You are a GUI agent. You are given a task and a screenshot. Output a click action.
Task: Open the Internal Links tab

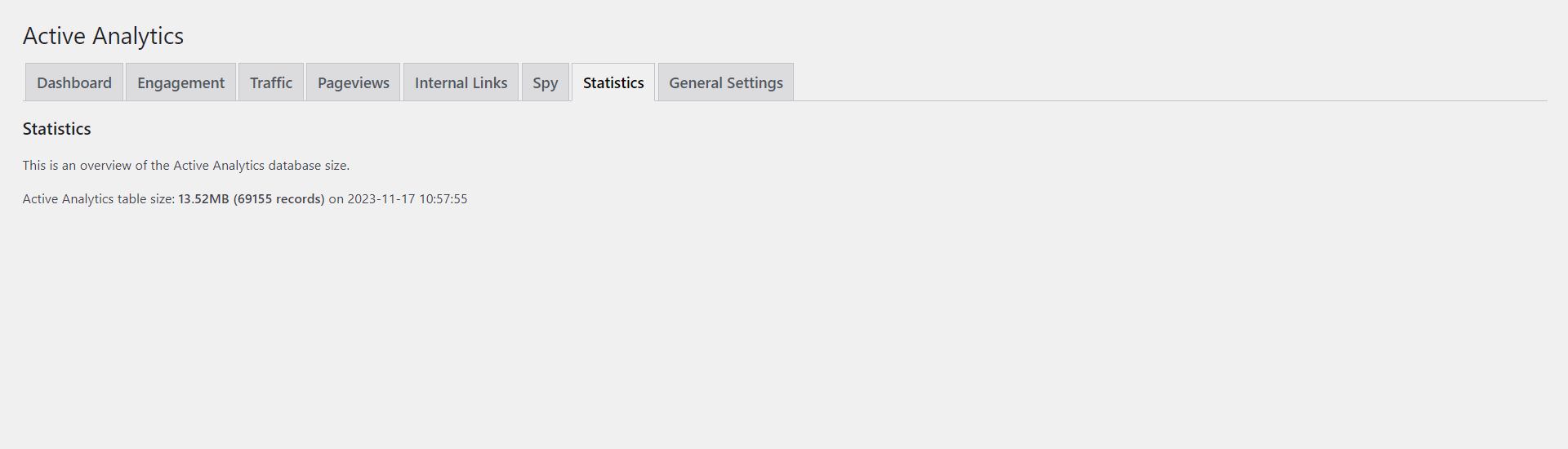(461, 82)
